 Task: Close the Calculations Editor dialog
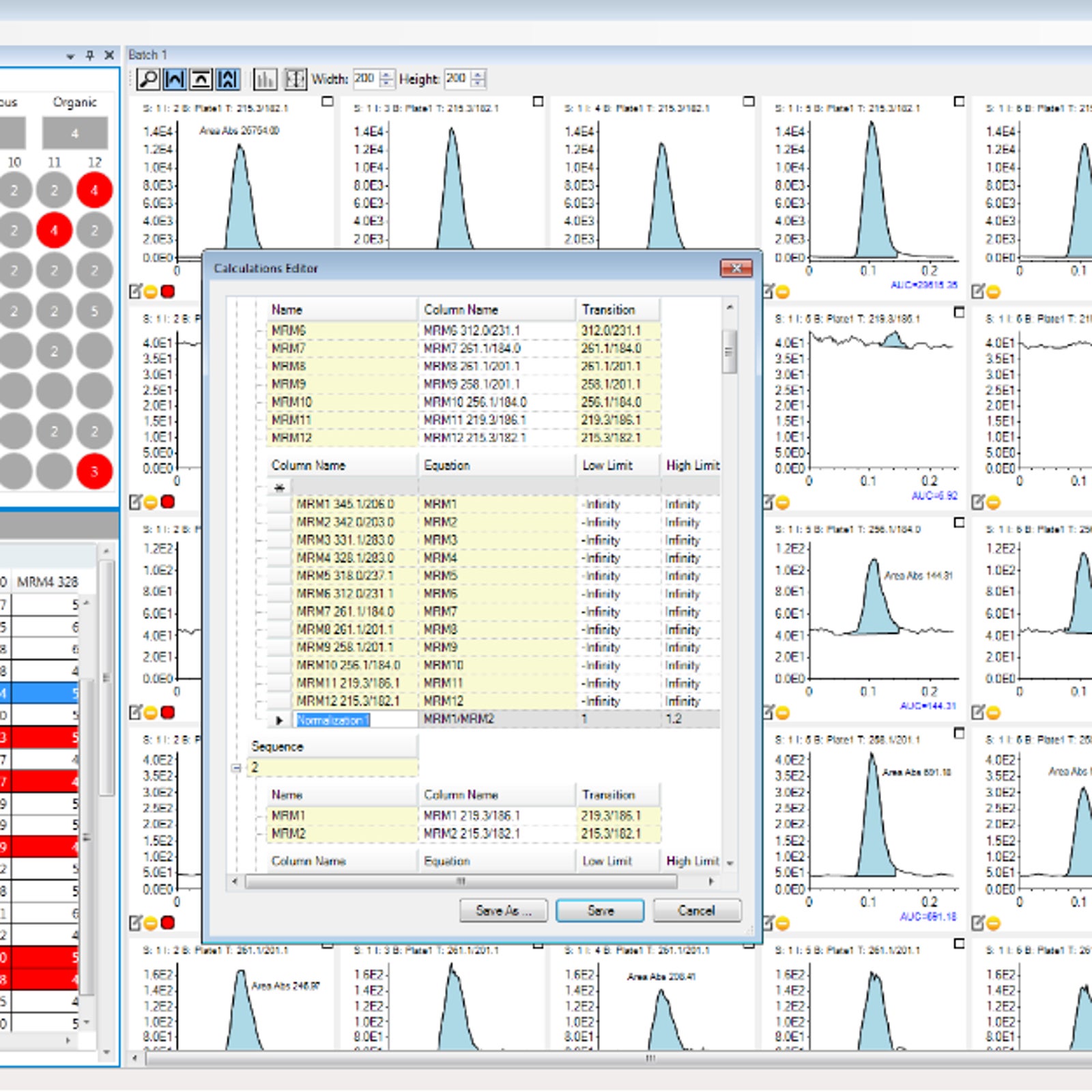[x=736, y=268]
